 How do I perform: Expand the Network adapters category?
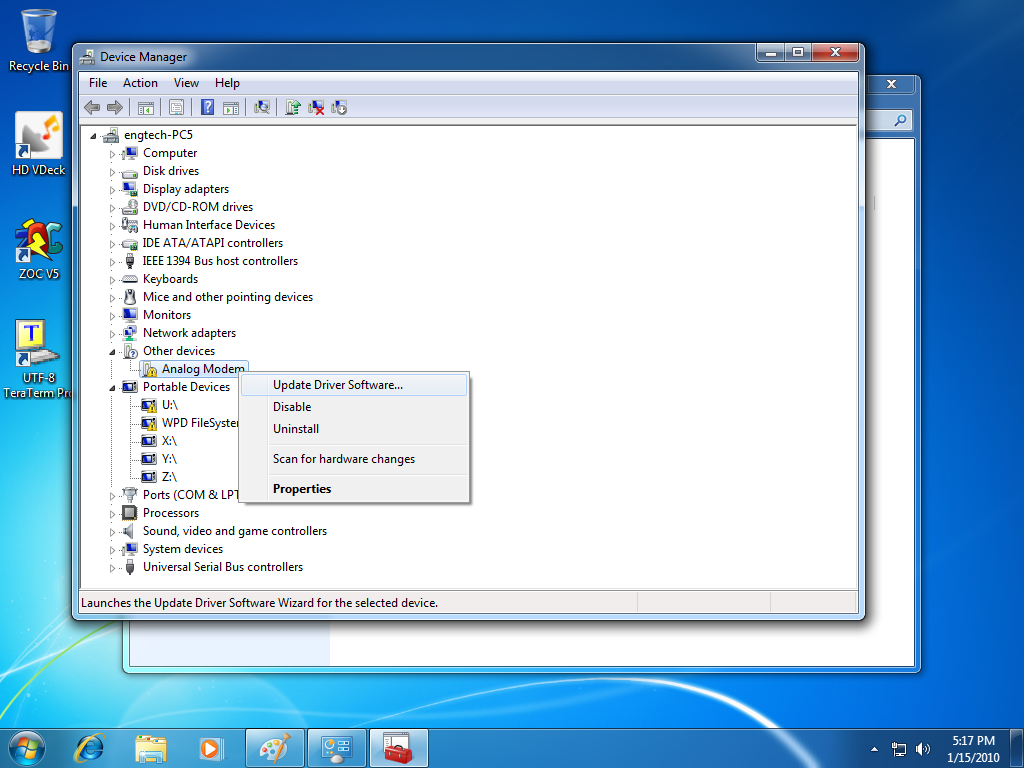(x=113, y=333)
